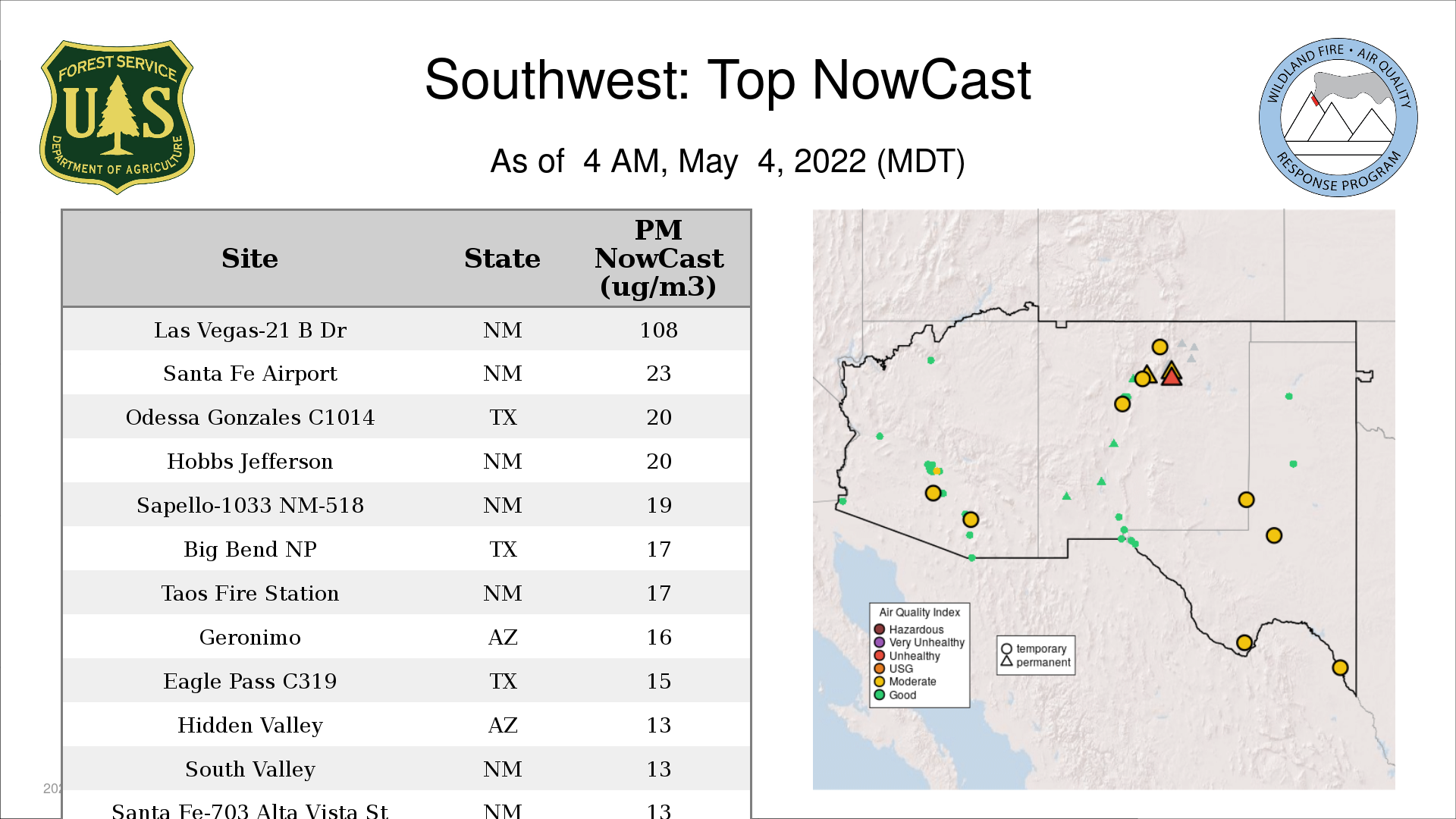Click the Big Bend NP site entry

pyautogui.click(x=250, y=549)
